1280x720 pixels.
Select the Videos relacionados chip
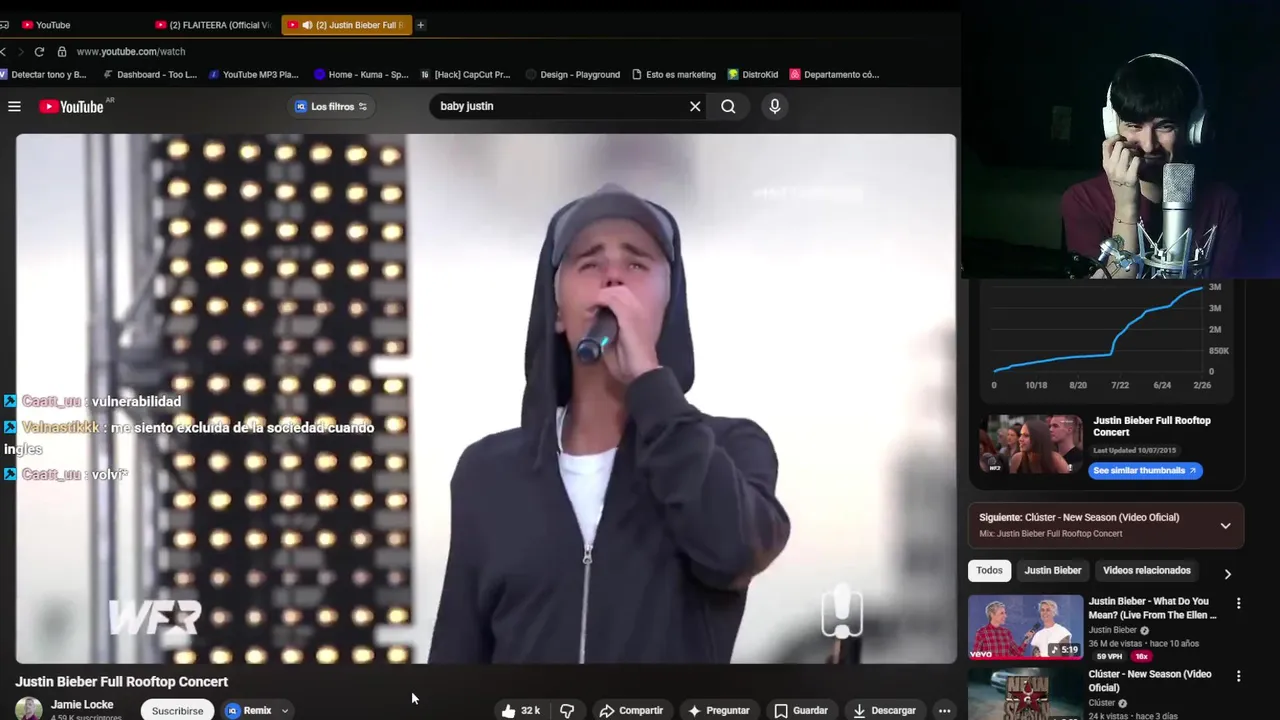coord(1146,570)
